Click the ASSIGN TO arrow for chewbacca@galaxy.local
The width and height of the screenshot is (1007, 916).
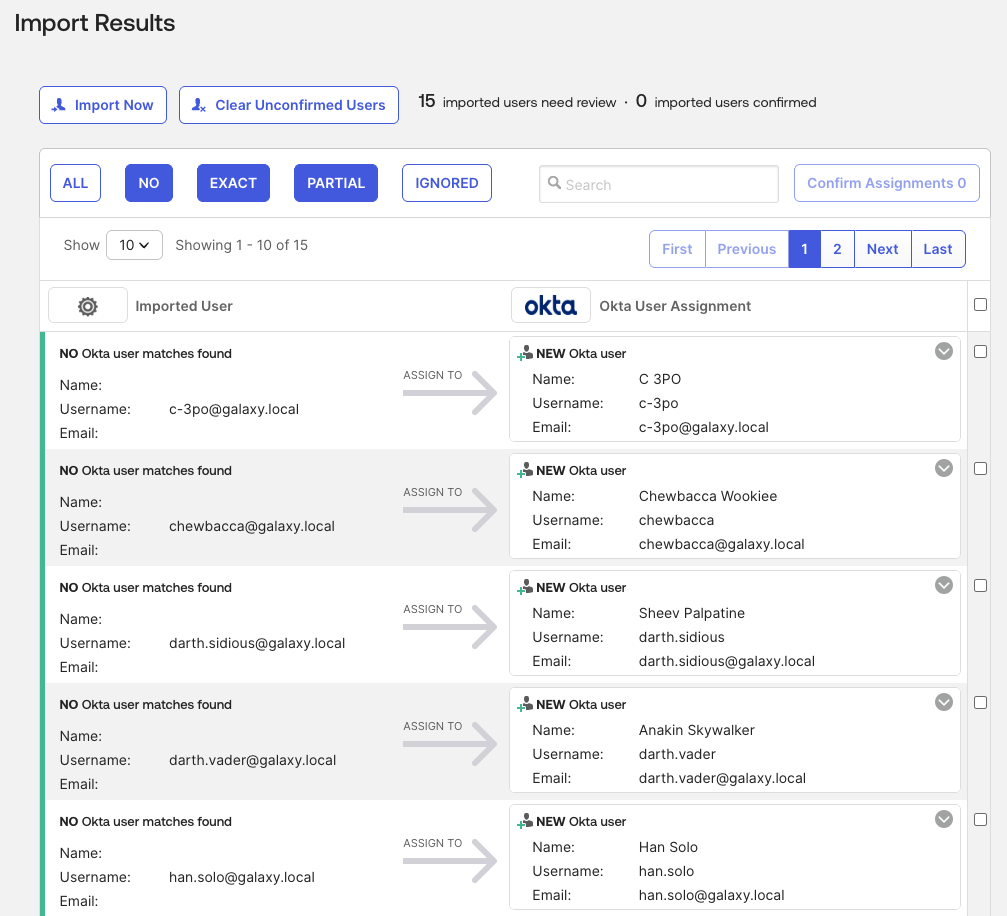click(448, 510)
